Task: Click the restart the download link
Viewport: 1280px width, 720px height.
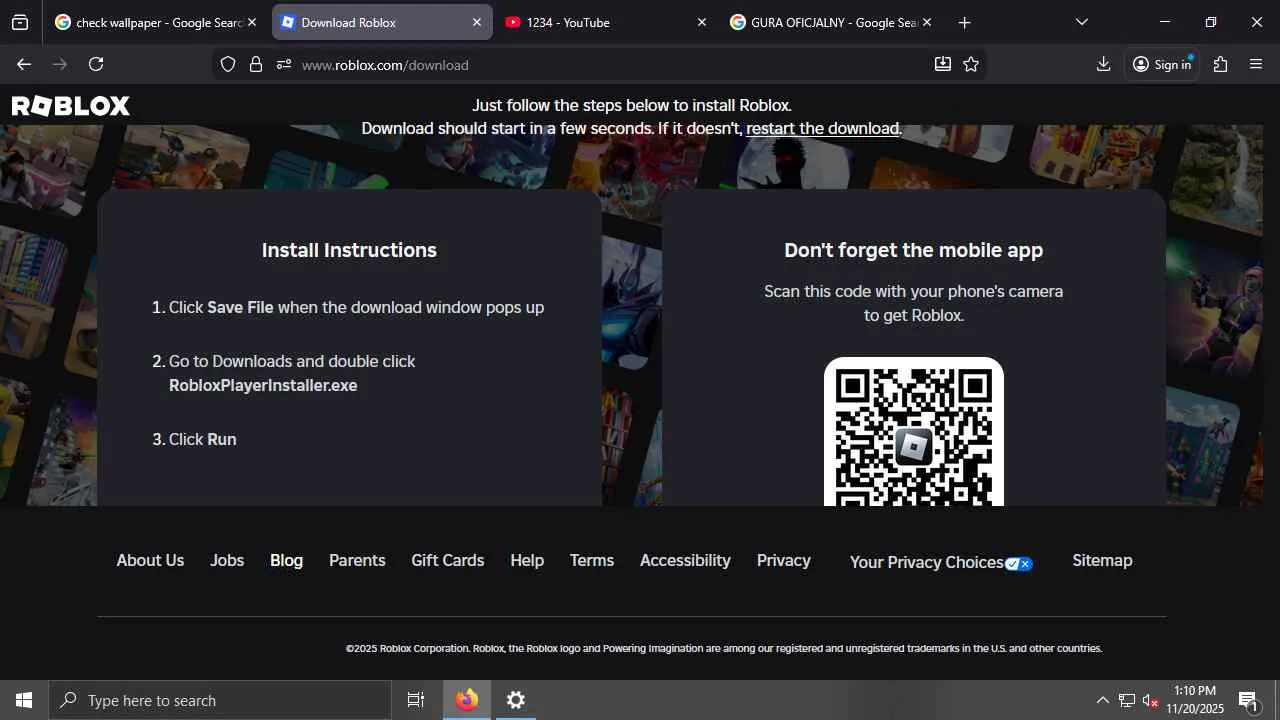Action: tap(823, 129)
